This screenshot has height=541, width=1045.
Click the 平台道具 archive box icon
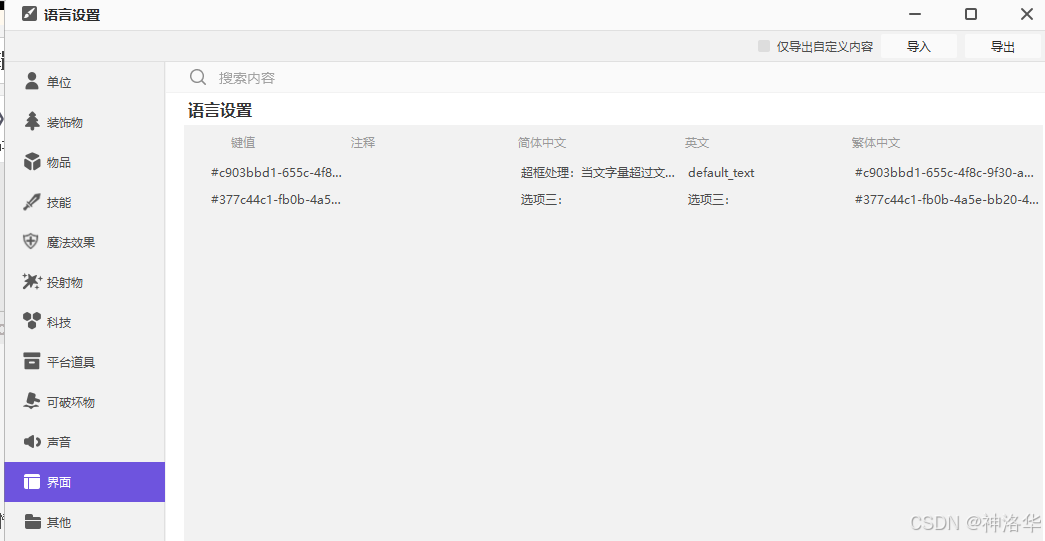tap(31, 361)
